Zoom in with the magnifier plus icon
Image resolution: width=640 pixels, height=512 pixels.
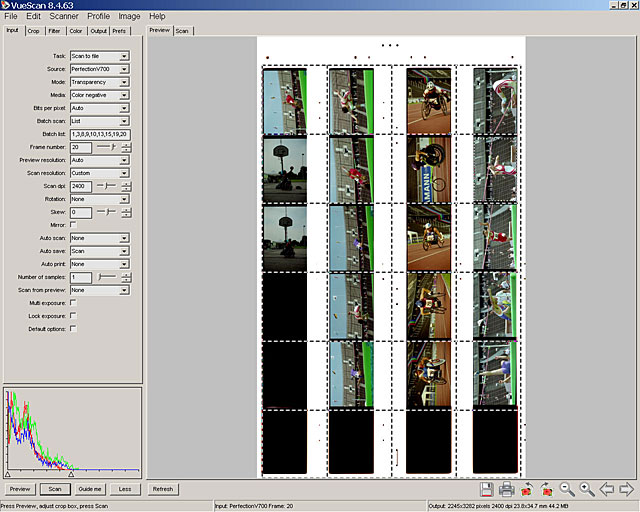(587, 489)
